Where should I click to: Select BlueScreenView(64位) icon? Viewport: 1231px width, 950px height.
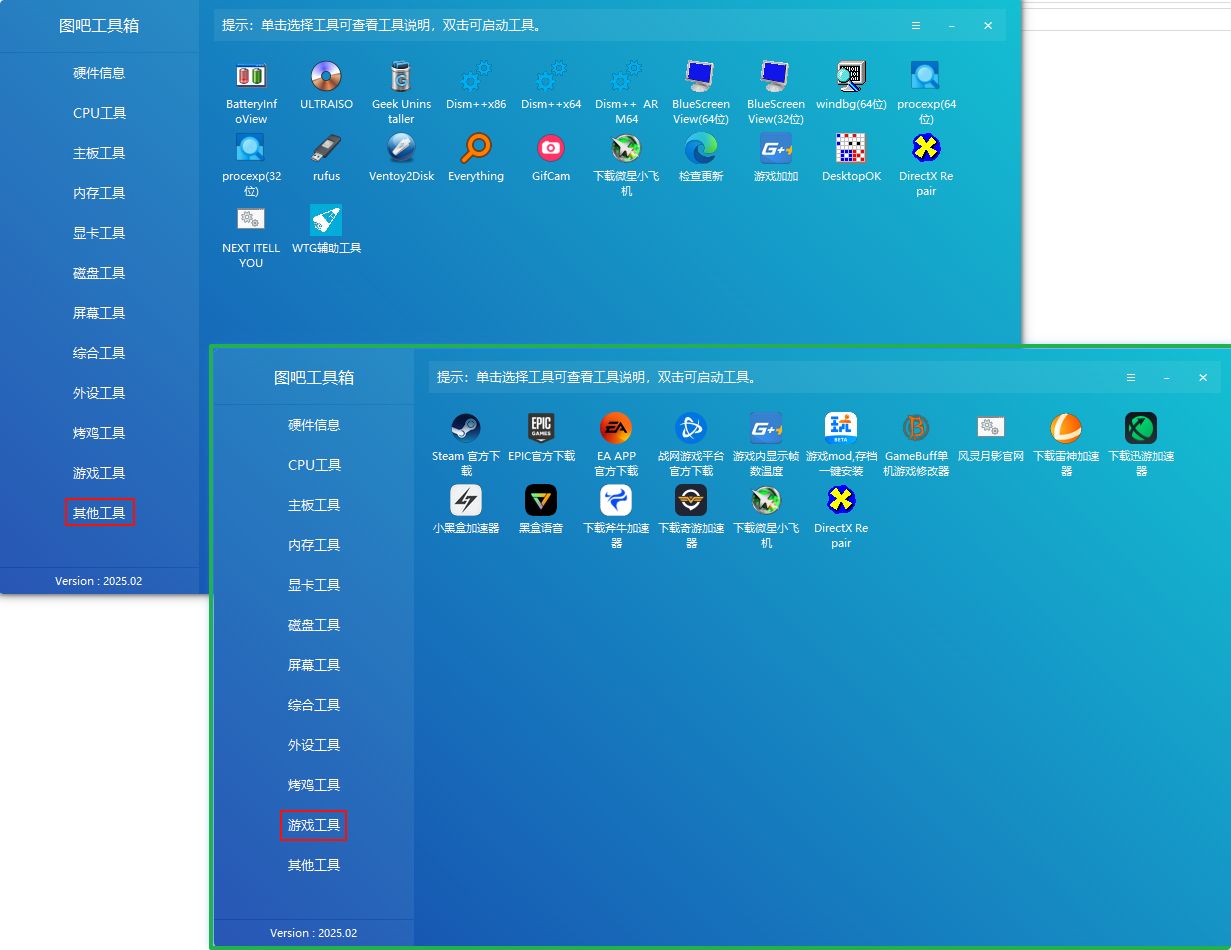[701, 76]
